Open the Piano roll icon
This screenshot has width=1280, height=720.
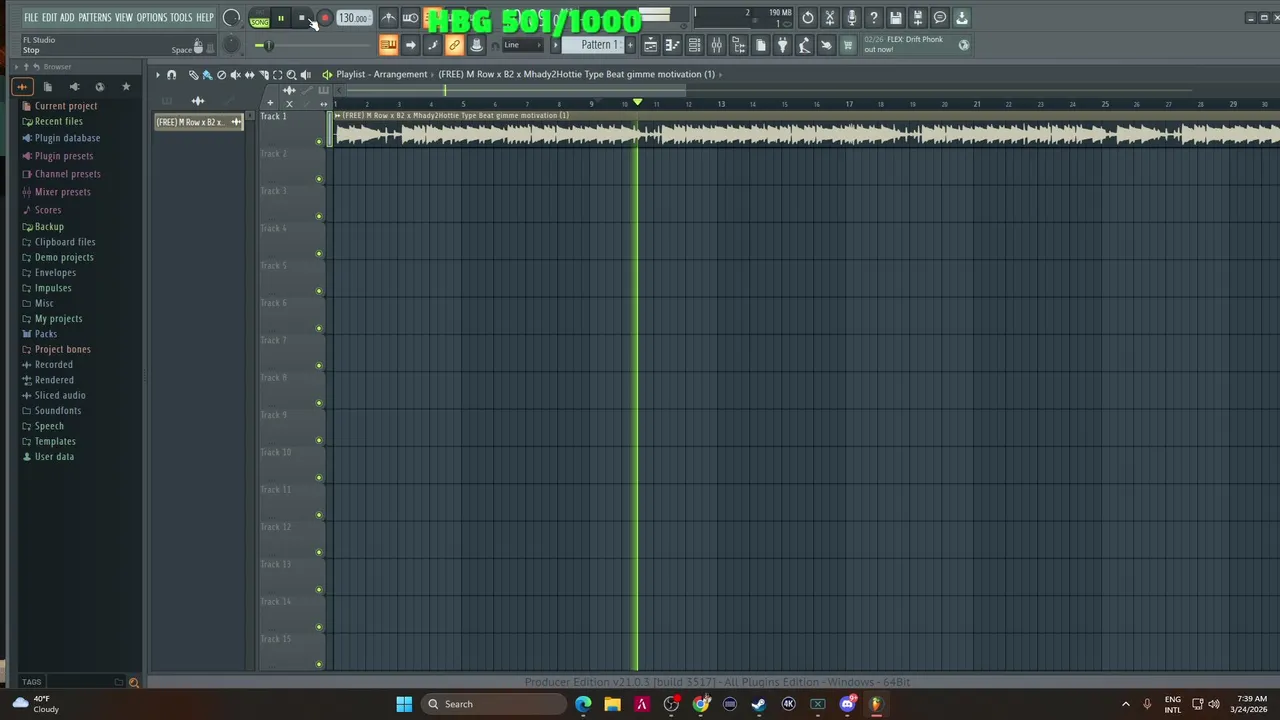click(672, 45)
